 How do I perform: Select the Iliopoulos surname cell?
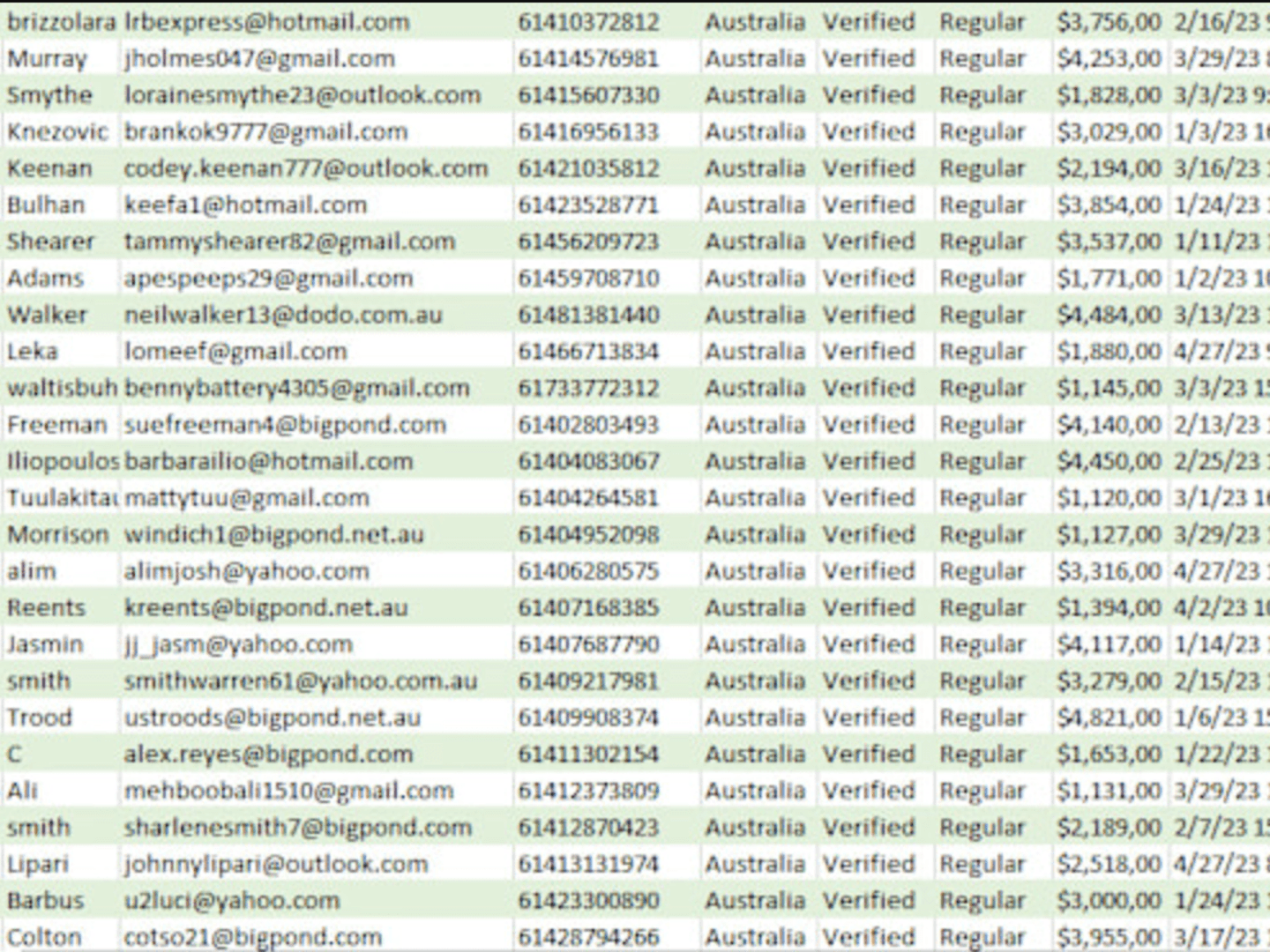(x=60, y=461)
